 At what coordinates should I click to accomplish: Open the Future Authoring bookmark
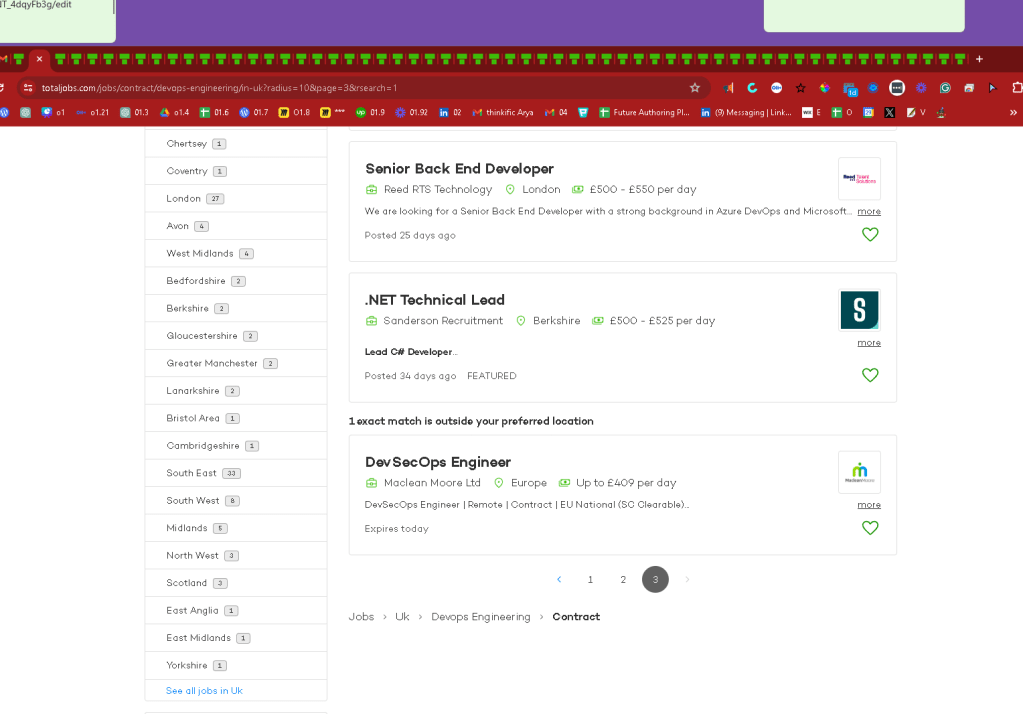pyautogui.click(x=644, y=112)
